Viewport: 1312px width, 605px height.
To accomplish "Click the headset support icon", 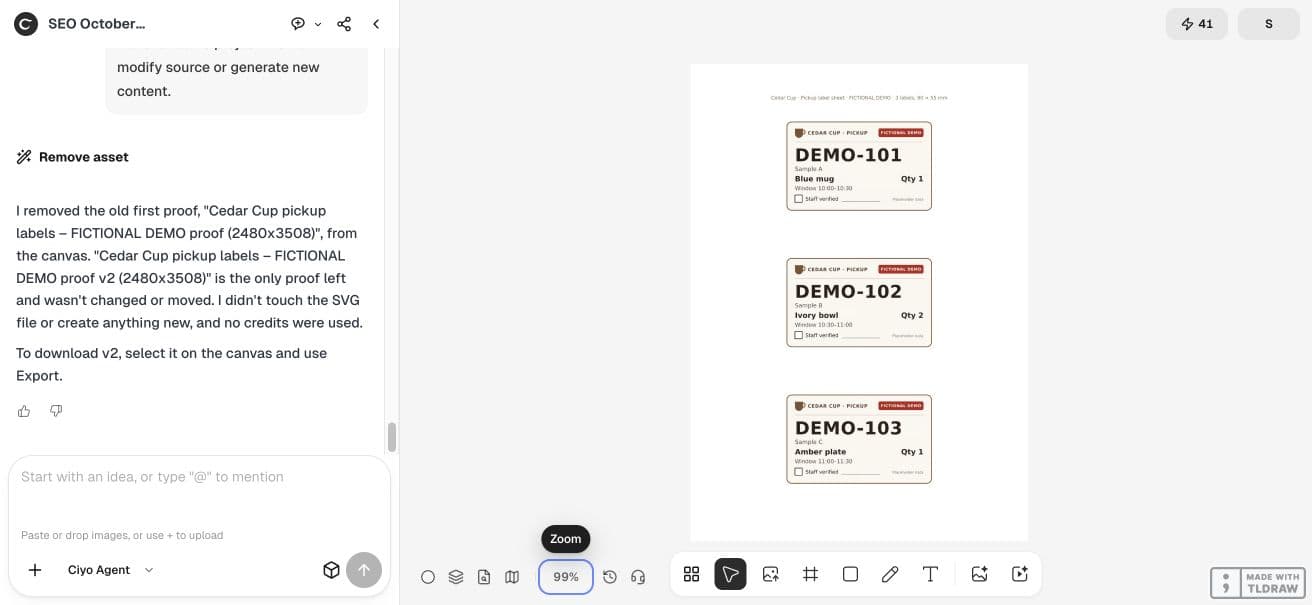I will (x=638, y=577).
